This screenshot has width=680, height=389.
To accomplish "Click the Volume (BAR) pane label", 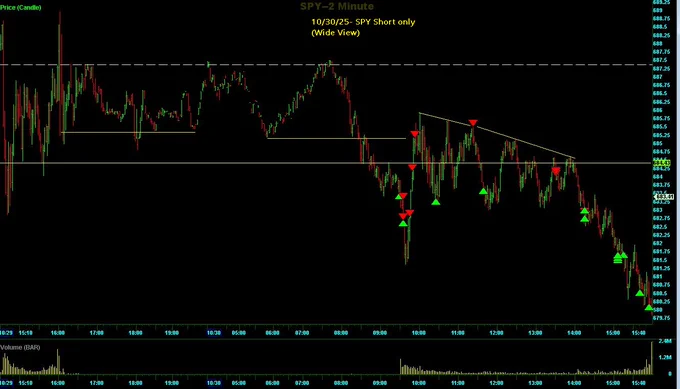I will (20, 347).
